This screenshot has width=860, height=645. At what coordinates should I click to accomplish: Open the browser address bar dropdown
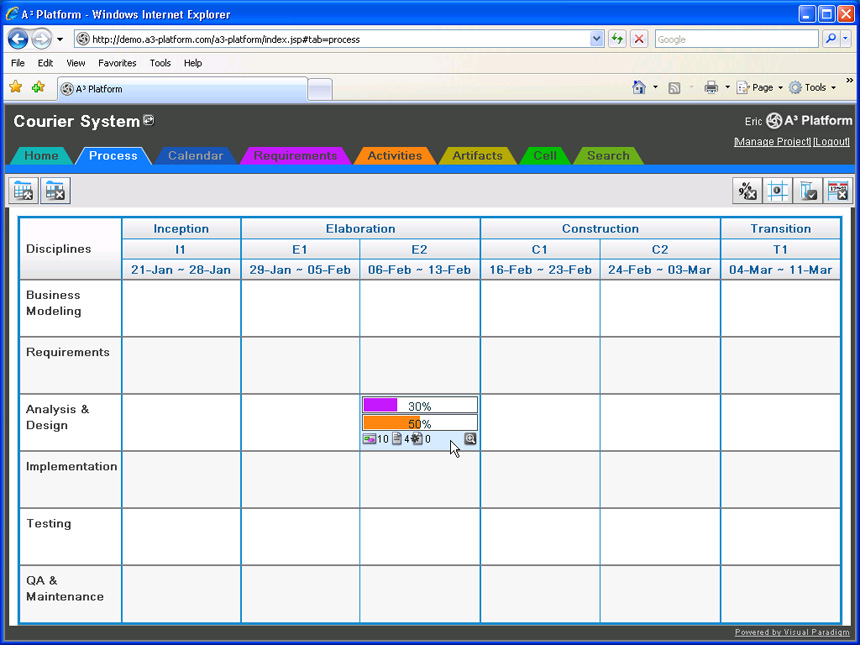click(597, 39)
